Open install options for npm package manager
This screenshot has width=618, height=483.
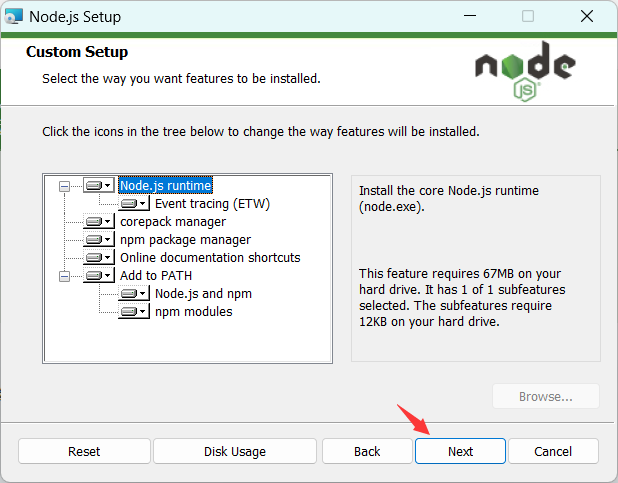tap(99, 239)
